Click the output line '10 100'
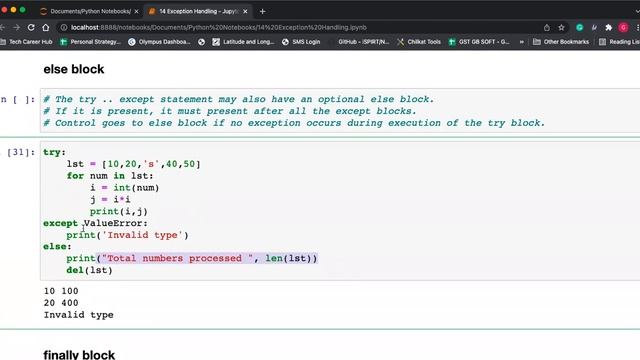 click(61, 291)
